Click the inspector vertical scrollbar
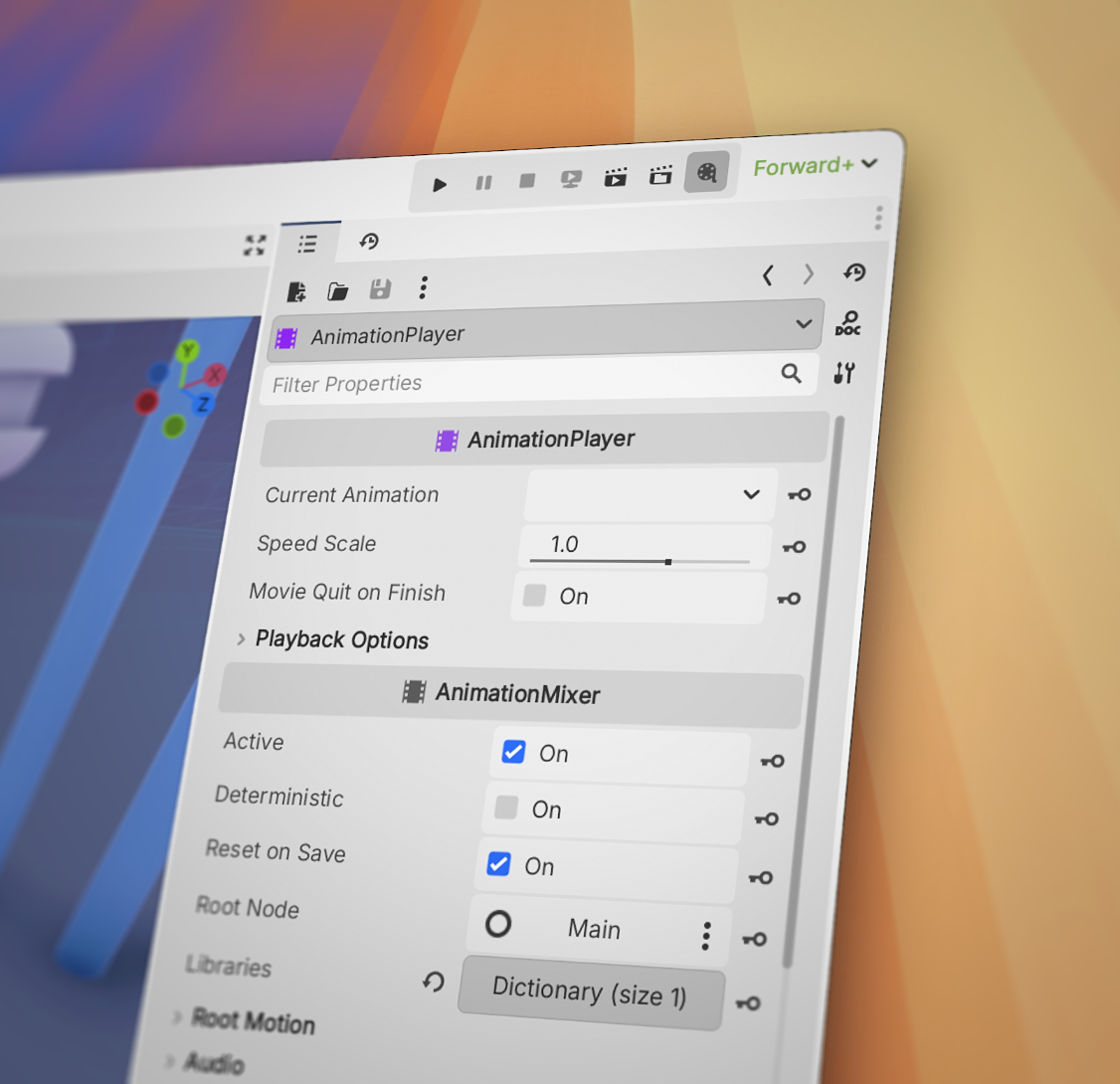Viewport: 1120px width, 1084px height. [x=813, y=693]
